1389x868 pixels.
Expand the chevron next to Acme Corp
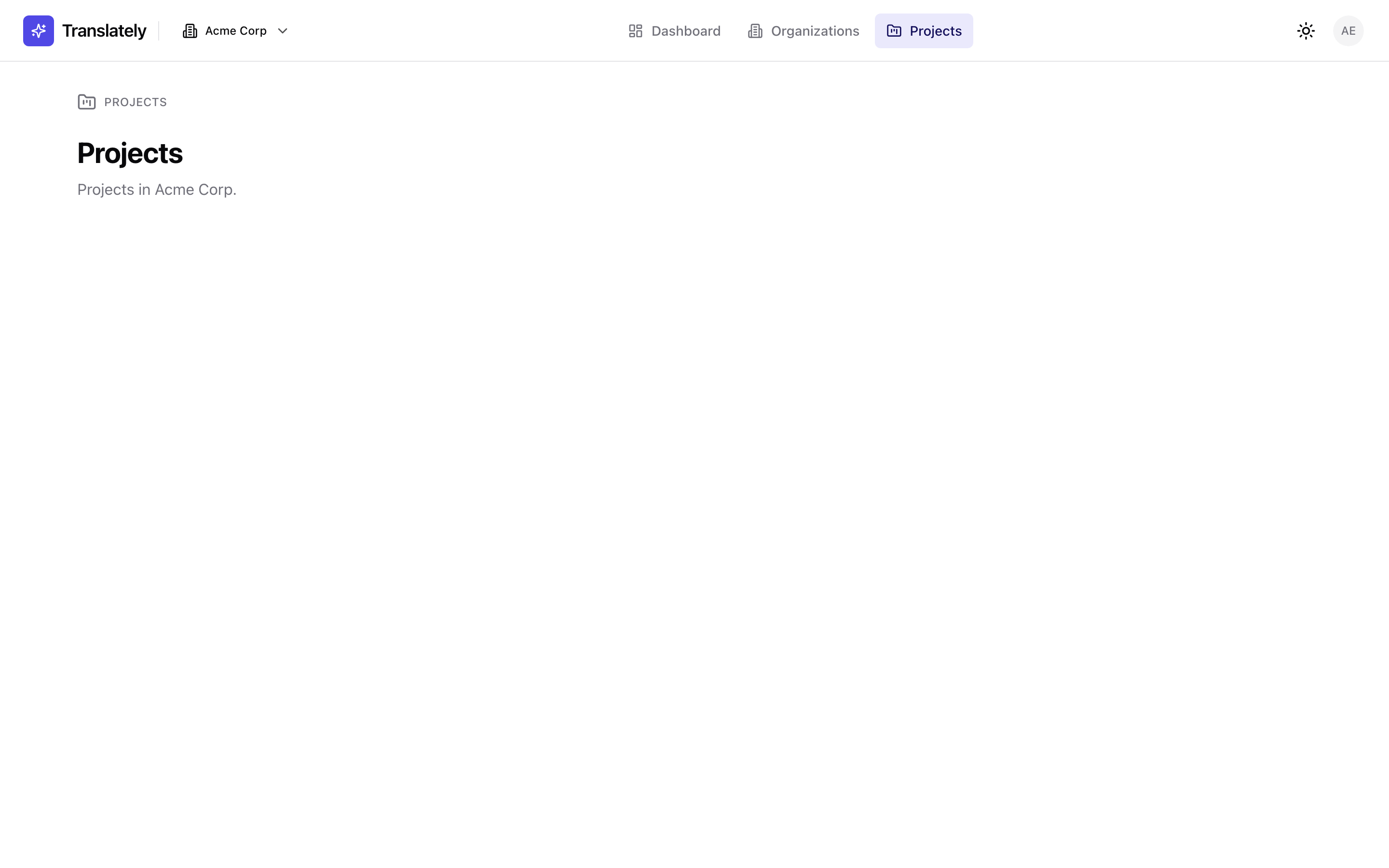283,31
